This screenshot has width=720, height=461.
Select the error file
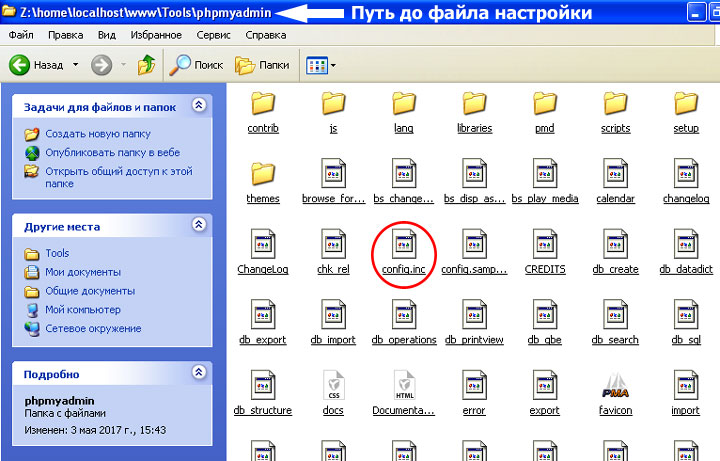[474, 394]
